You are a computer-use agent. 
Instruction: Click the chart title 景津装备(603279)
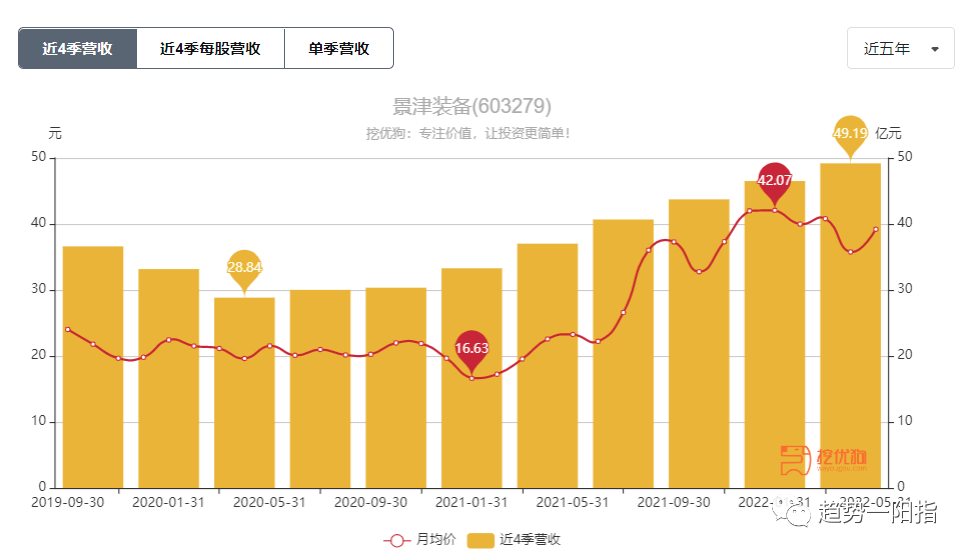pyautogui.click(x=472, y=106)
